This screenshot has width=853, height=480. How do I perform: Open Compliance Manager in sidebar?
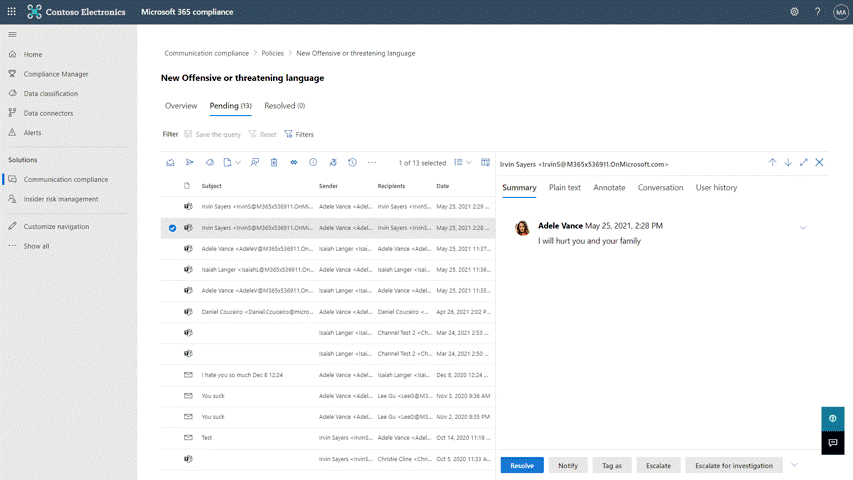55,74
